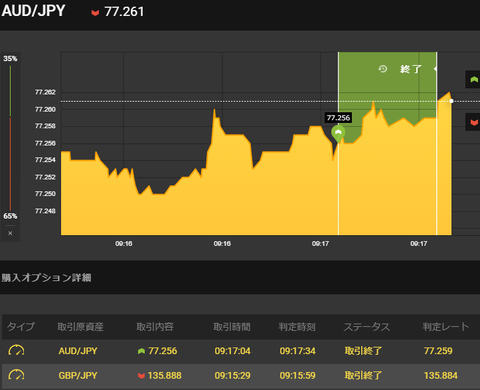The image size is (480, 390).
Task: Click the red down arrow beside 77.261
Action: point(95,13)
